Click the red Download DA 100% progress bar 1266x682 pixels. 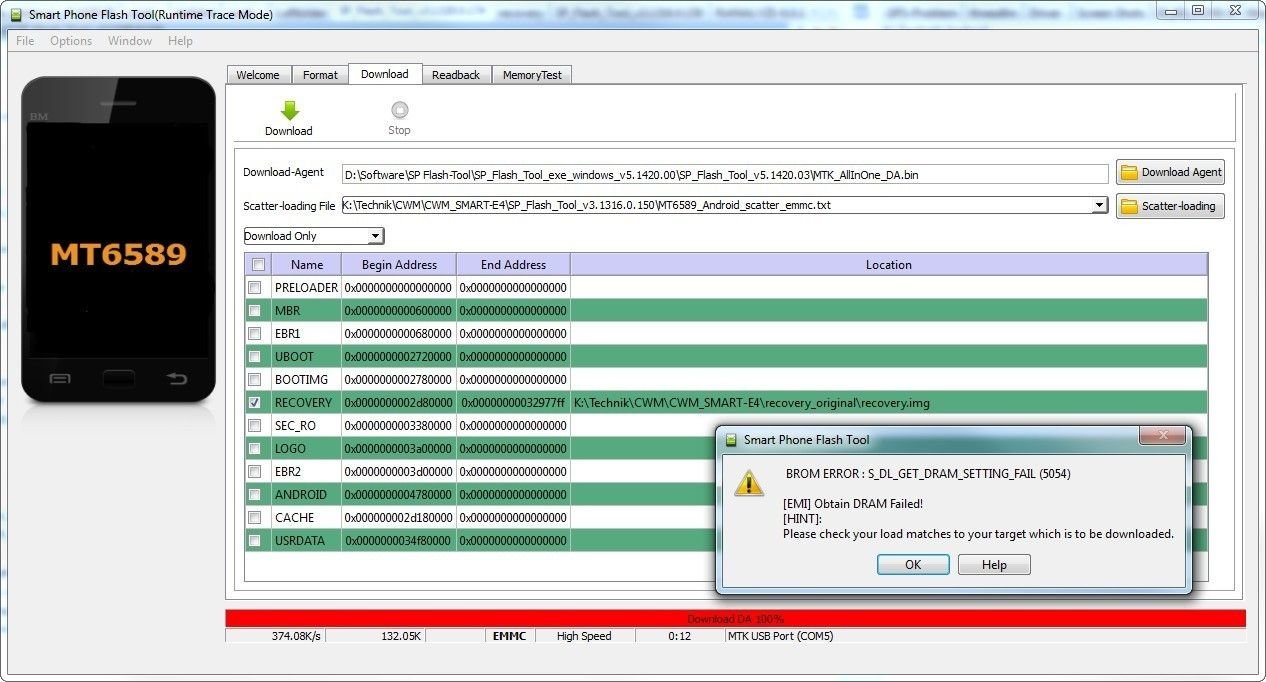coord(735,619)
